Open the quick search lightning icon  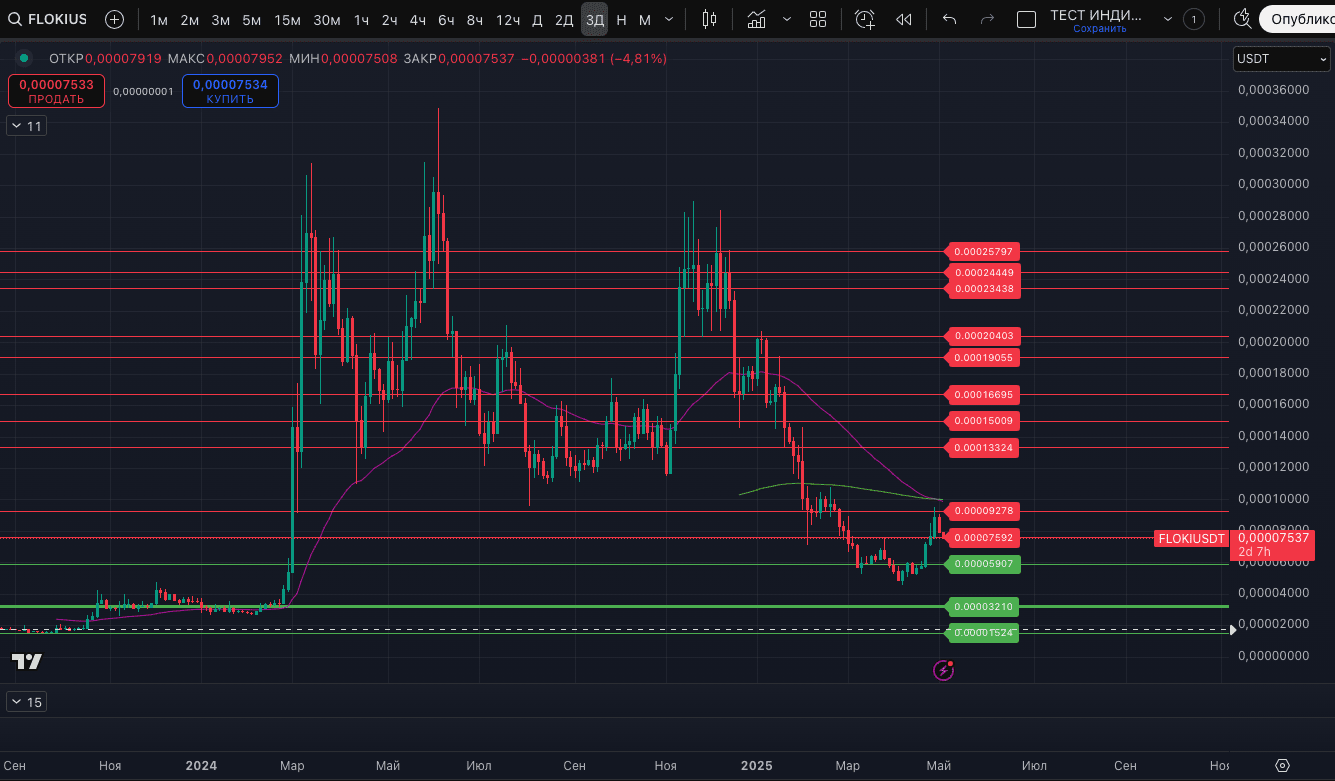[x=1242, y=19]
